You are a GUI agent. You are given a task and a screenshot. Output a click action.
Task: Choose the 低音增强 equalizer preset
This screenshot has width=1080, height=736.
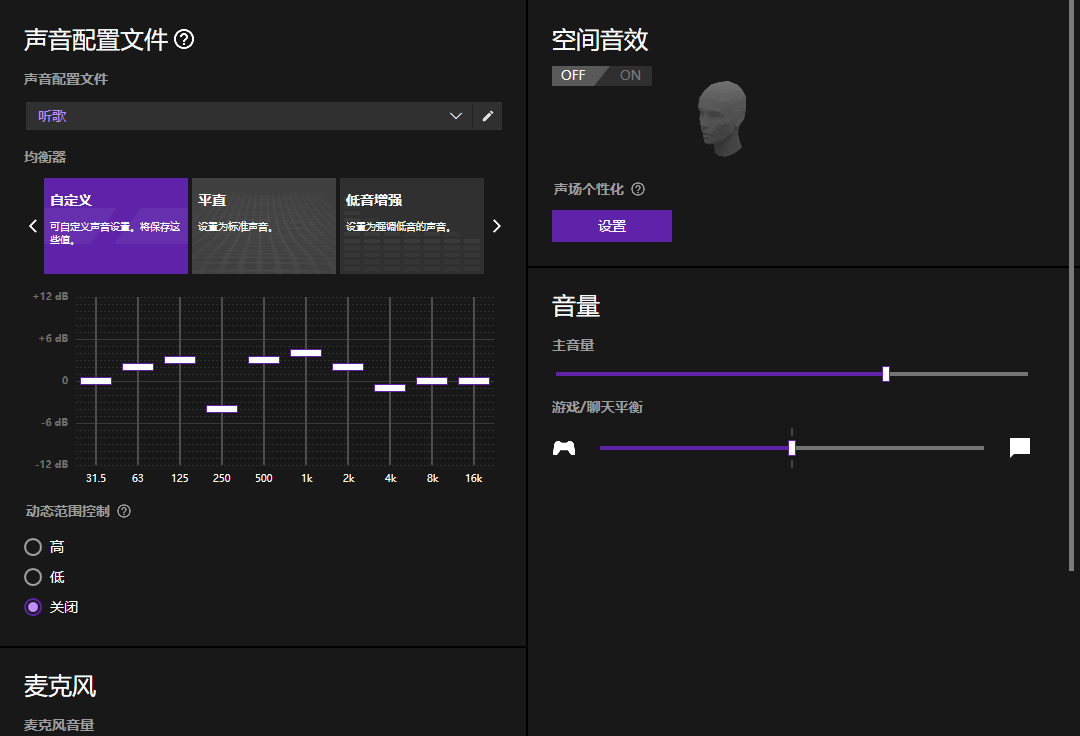coord(412,226)
